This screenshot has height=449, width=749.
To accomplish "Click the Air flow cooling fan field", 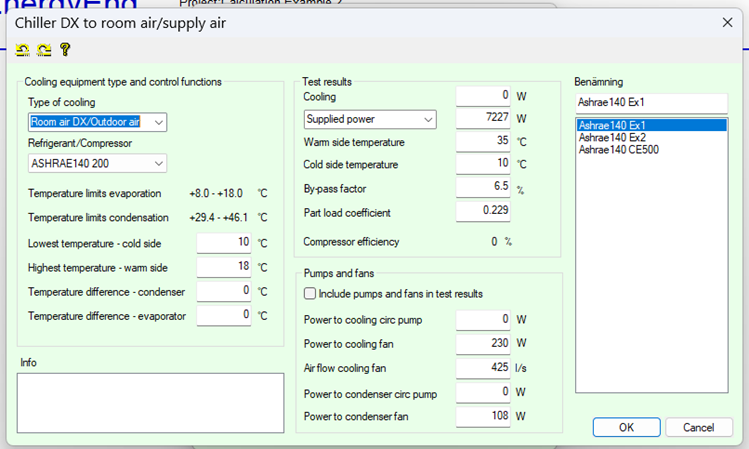I will click(483, 368).
